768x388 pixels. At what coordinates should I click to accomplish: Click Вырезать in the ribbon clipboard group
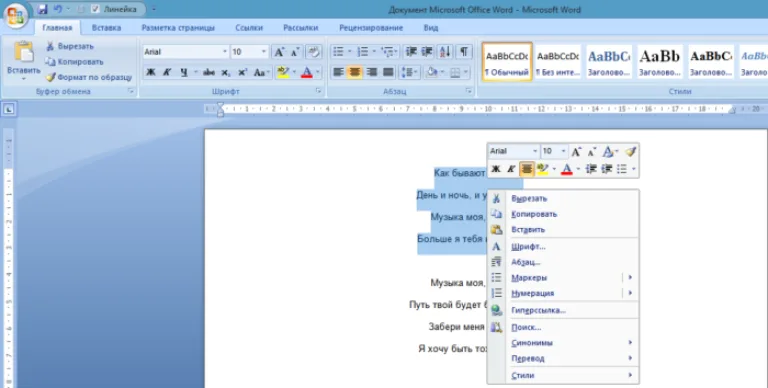tap(70, 46)
